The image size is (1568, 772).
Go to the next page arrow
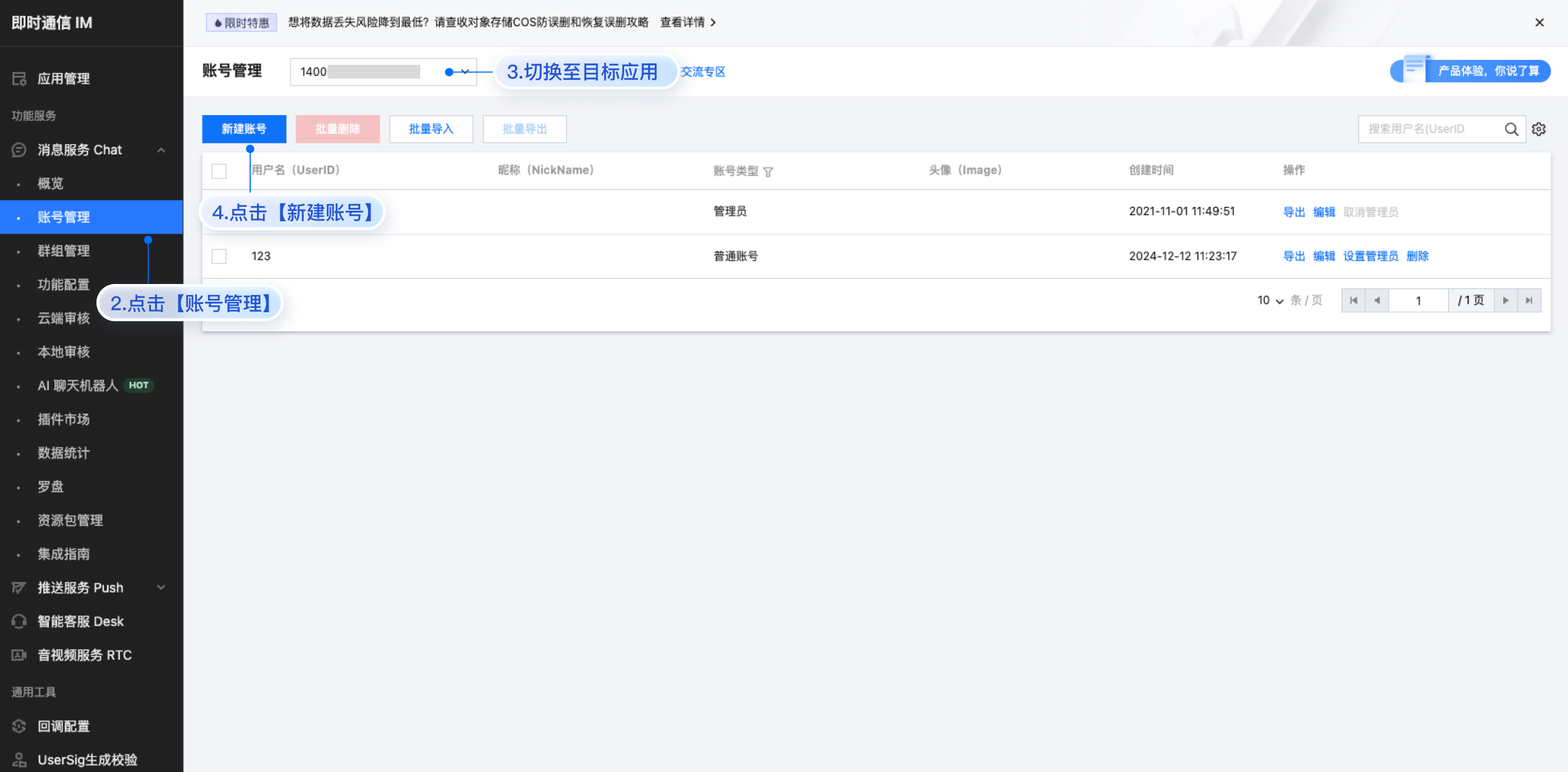1505,301
